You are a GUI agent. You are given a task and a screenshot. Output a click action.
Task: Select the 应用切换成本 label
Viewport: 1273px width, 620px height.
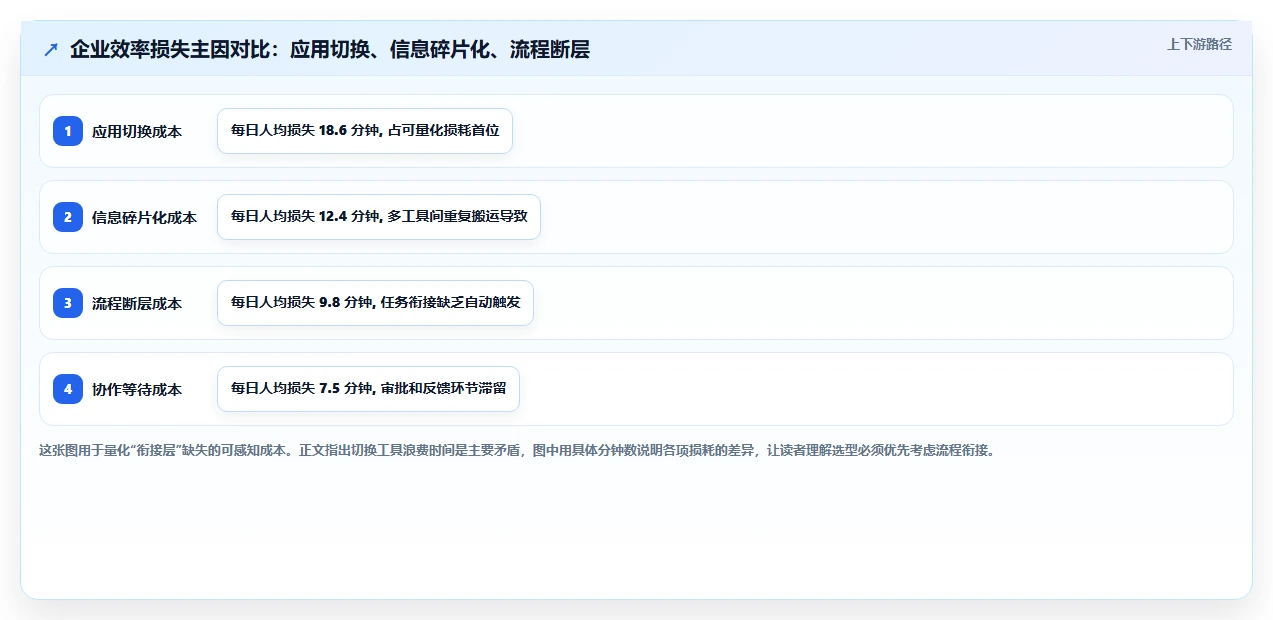click(137, 131)
